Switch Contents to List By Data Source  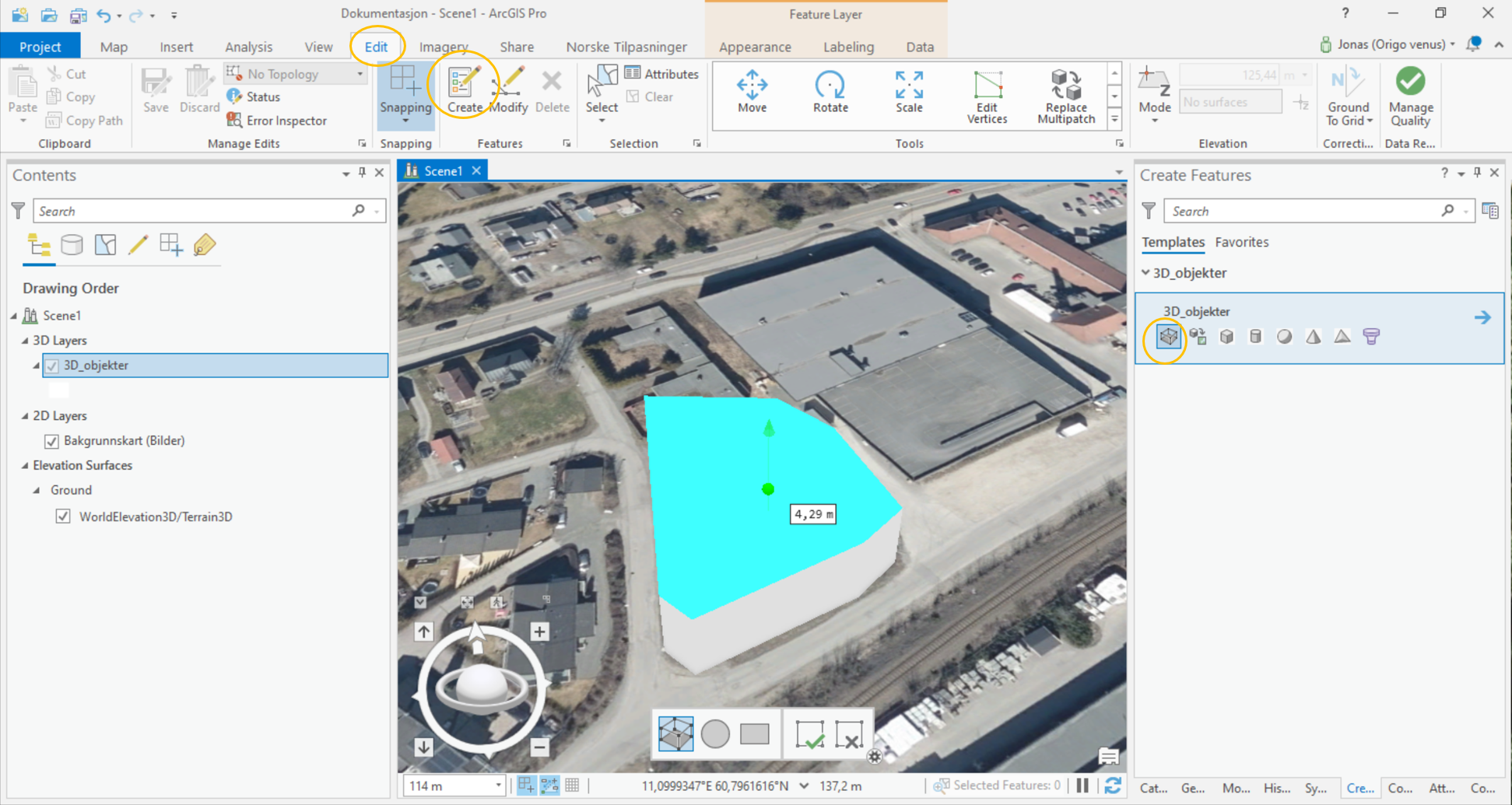click(72, 246)
